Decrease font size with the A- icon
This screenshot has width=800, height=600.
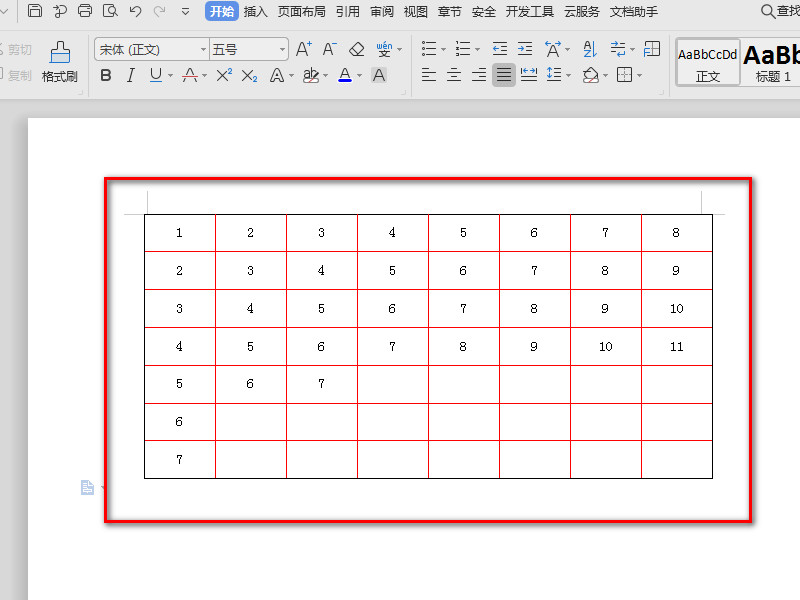tap(330, 49)
